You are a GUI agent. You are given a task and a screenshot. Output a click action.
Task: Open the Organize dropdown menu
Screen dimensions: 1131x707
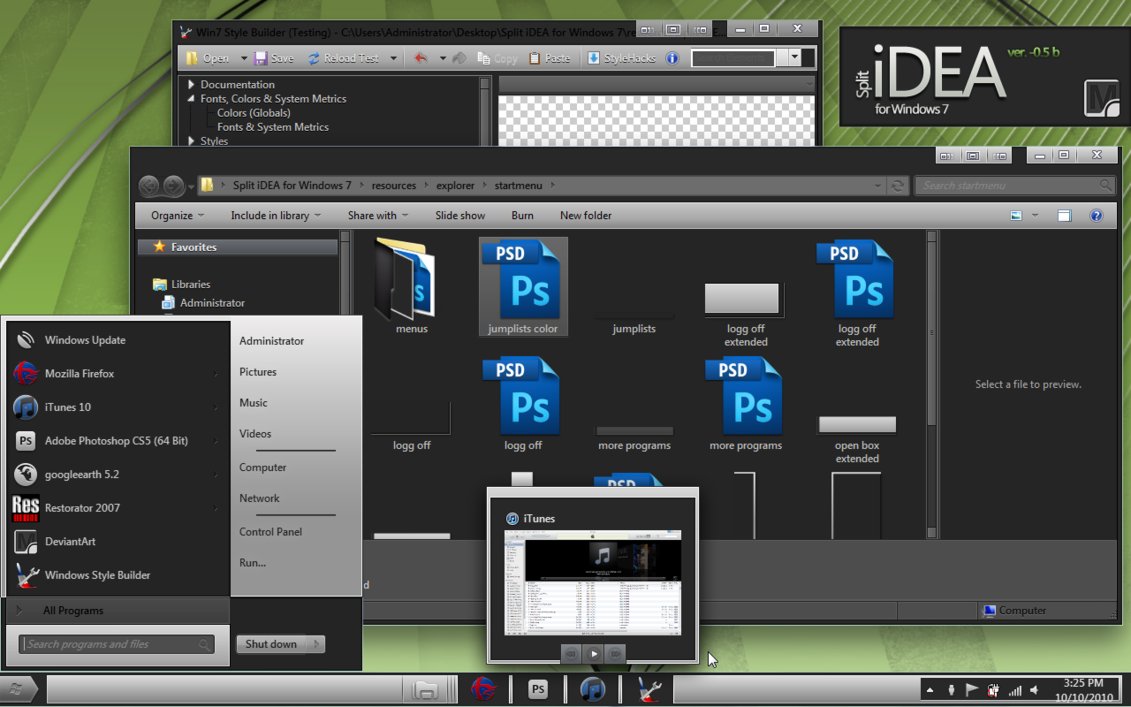[177, 216]
